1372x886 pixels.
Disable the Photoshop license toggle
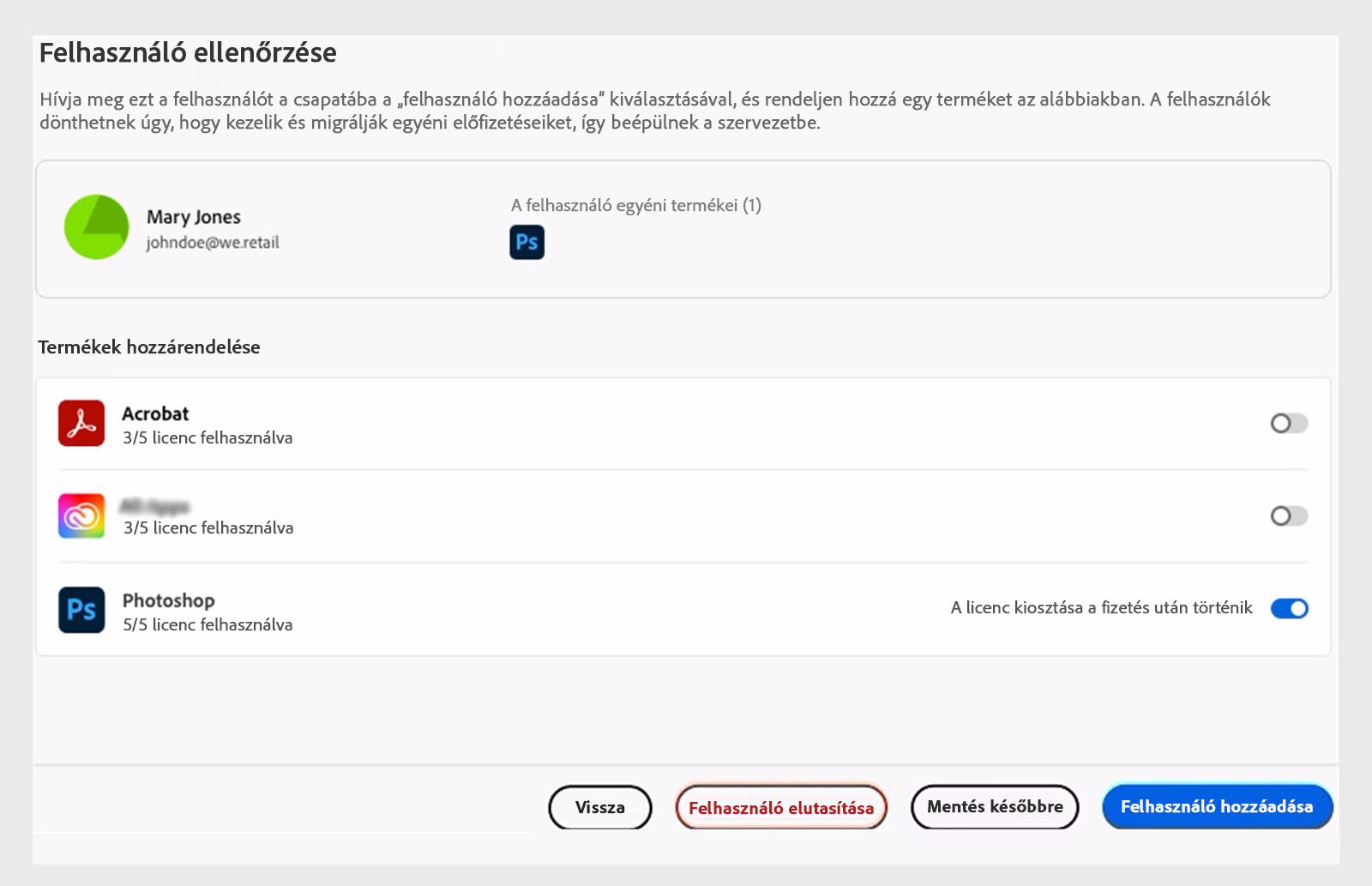click(1289, 608)
